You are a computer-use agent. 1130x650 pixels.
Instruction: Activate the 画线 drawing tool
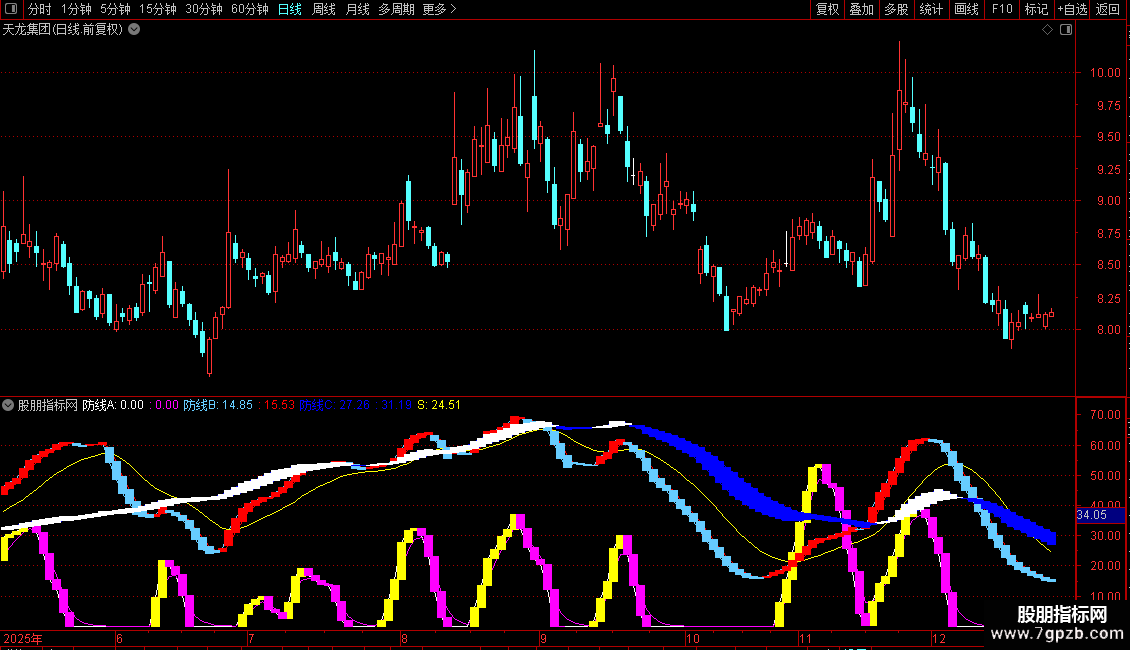[966, 9]
